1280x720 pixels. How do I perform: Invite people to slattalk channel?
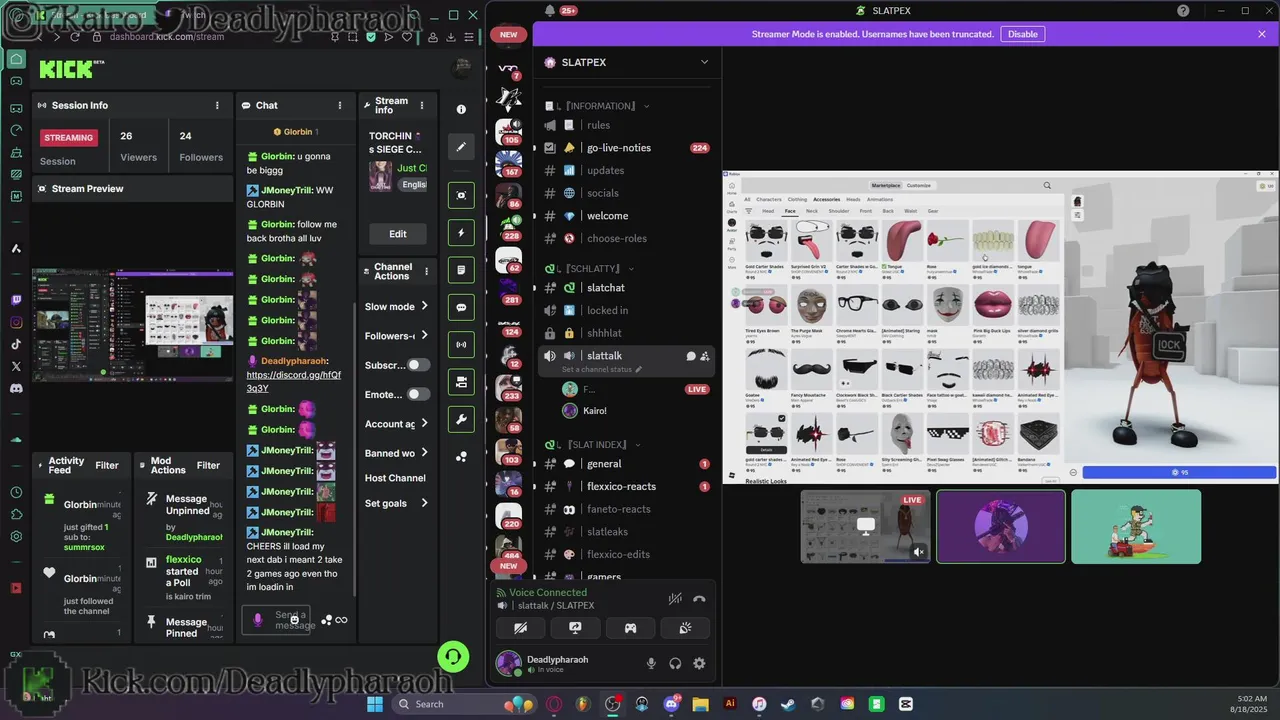coord(705,356)
